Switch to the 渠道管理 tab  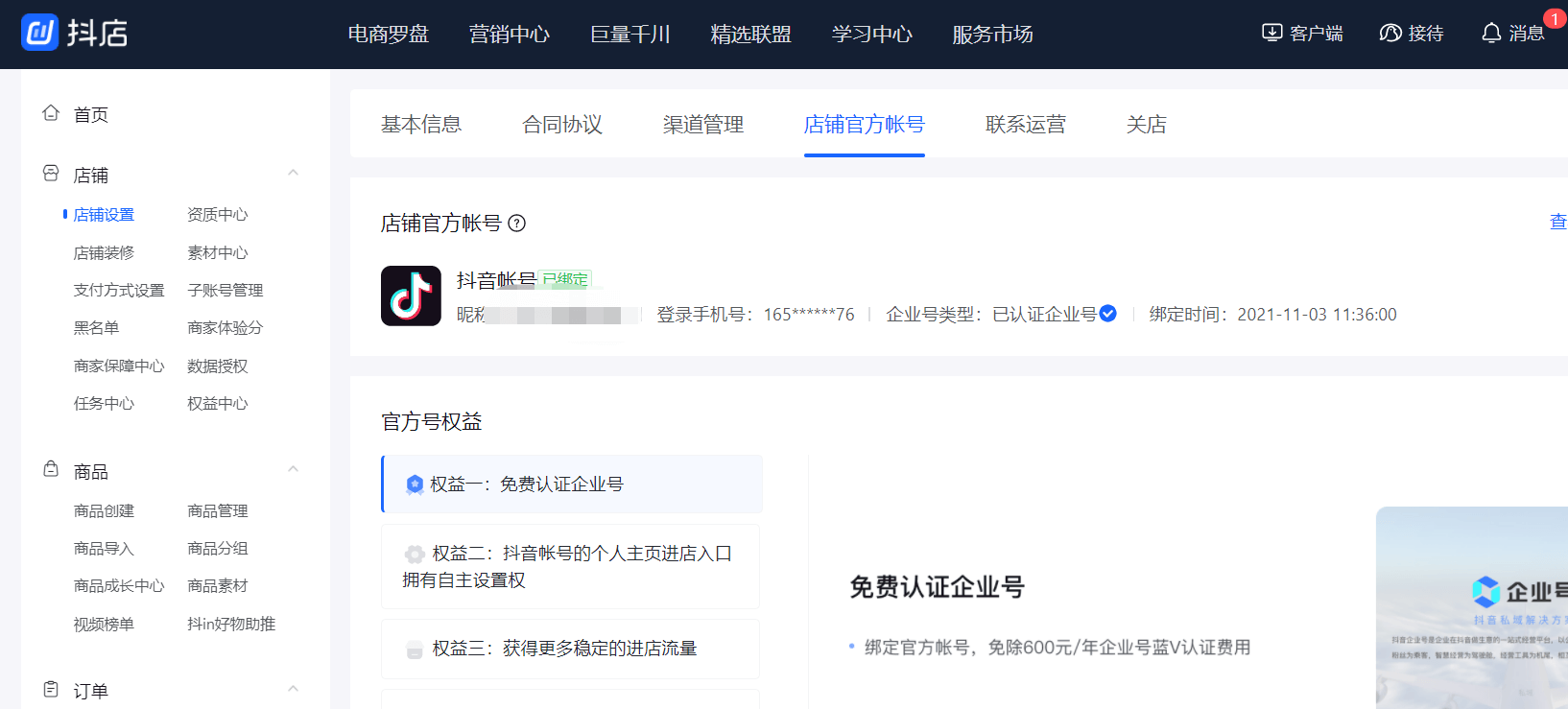pyautogui.click(x=703, y=124)
